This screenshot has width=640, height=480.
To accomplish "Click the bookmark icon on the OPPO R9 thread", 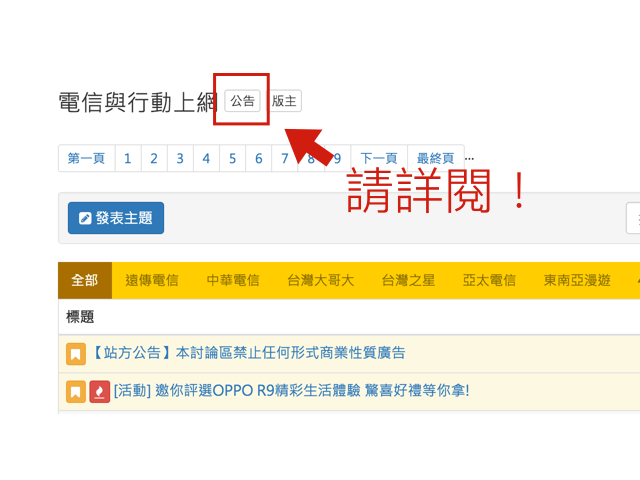I will tap(76, 391).
